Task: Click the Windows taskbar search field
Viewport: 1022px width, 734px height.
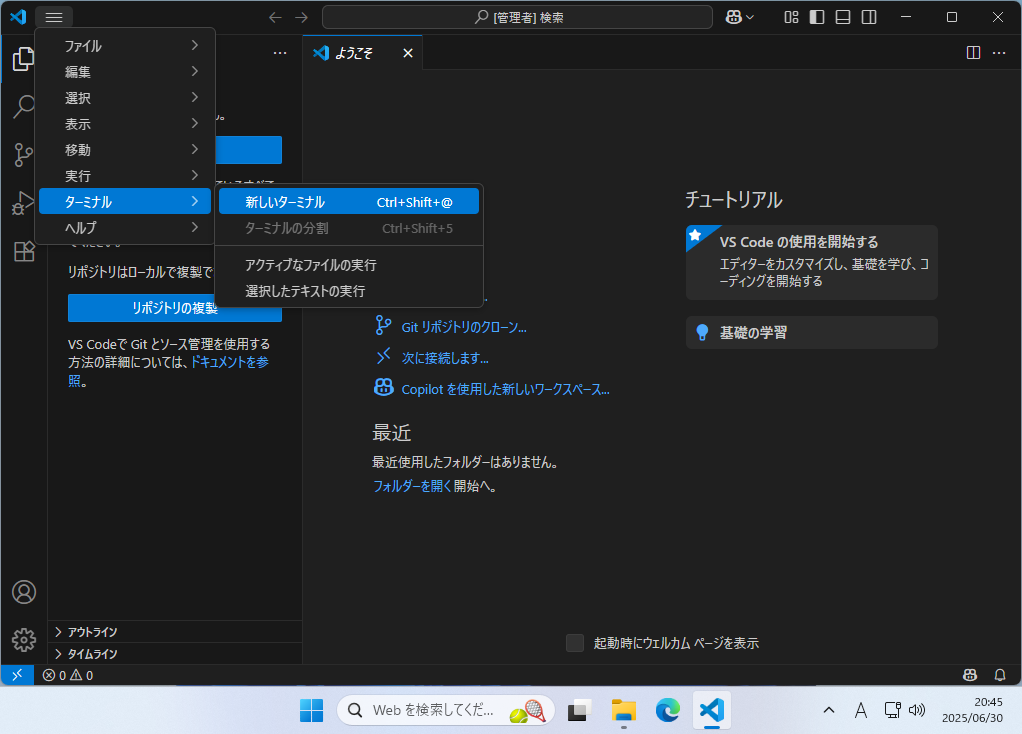Action: click(445, 710)
